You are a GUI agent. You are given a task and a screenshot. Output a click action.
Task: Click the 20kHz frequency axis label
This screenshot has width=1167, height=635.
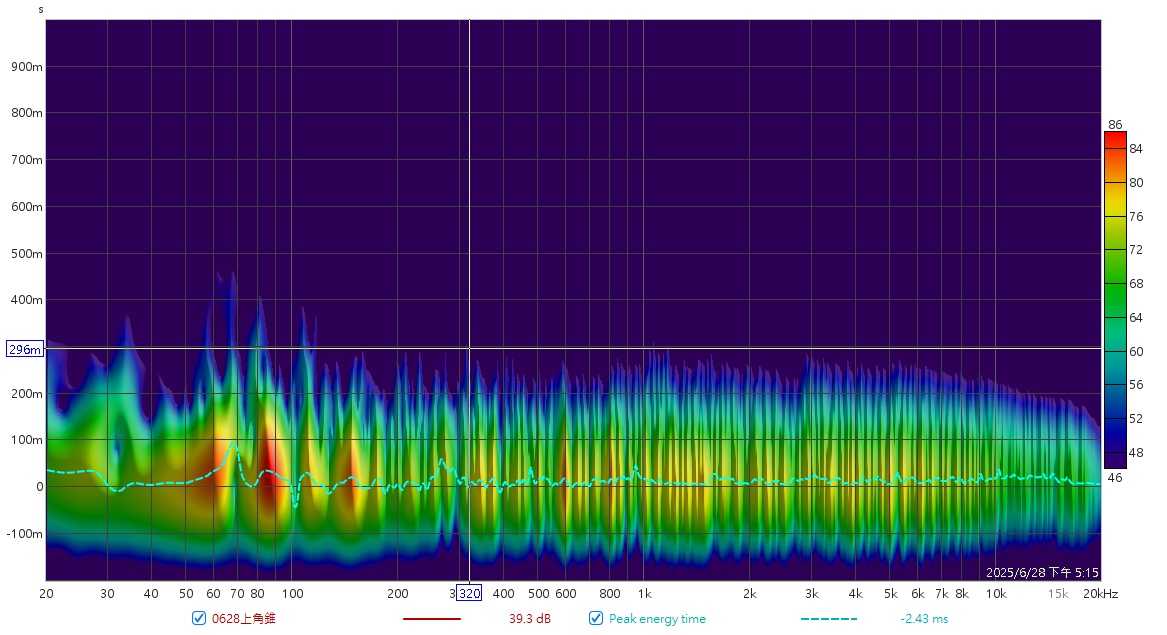1101,593
